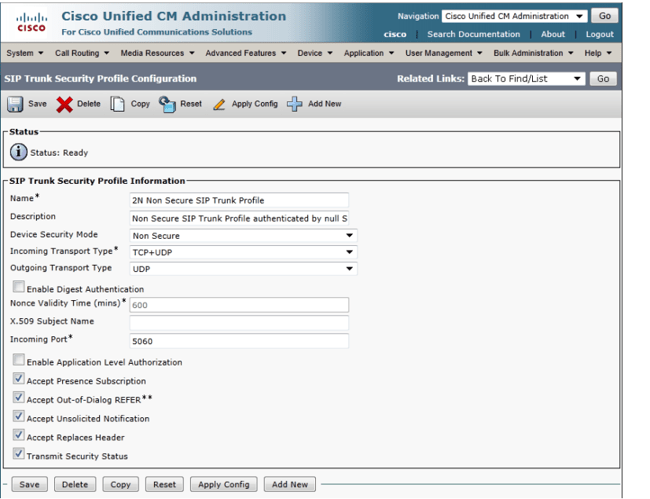The height and width of the screenshot is (499, 650).
Task: Uncheck Accept Replaces Header
Action: 18,434
